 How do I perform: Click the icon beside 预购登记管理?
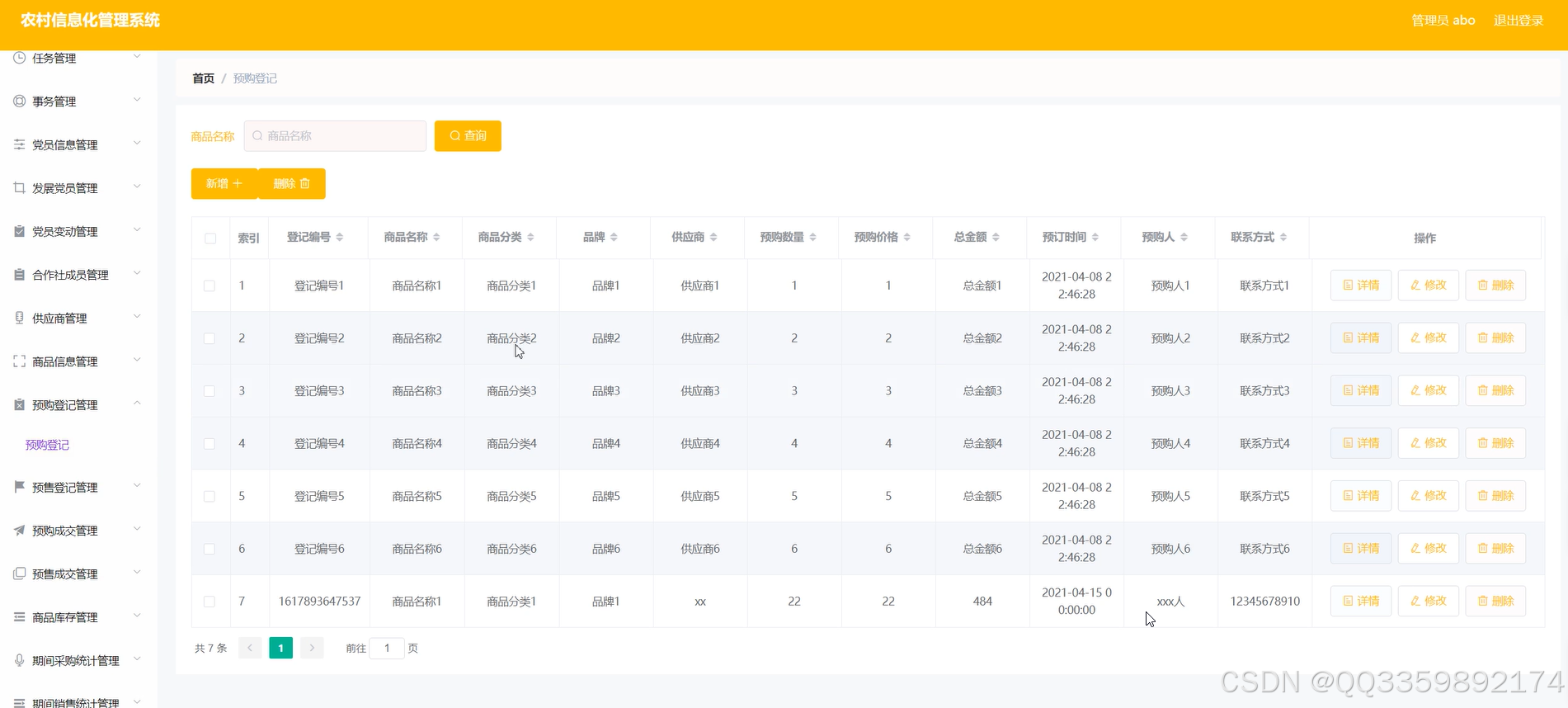[x=19, y=404]
